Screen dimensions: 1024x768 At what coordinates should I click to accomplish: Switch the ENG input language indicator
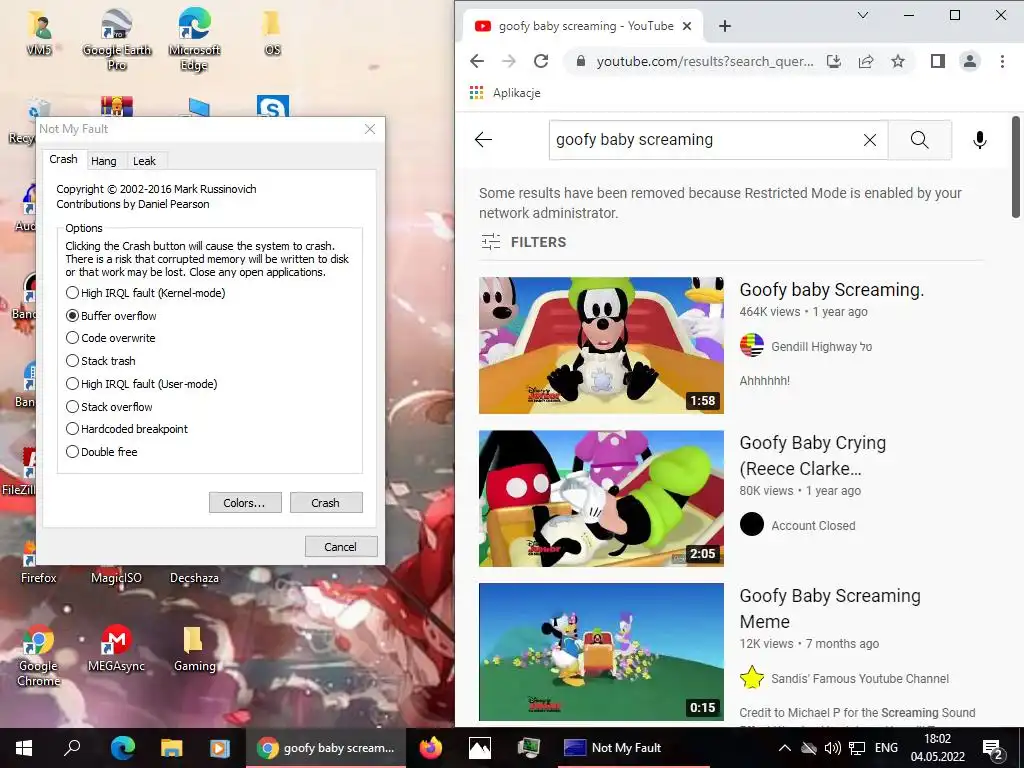(886, 748)
